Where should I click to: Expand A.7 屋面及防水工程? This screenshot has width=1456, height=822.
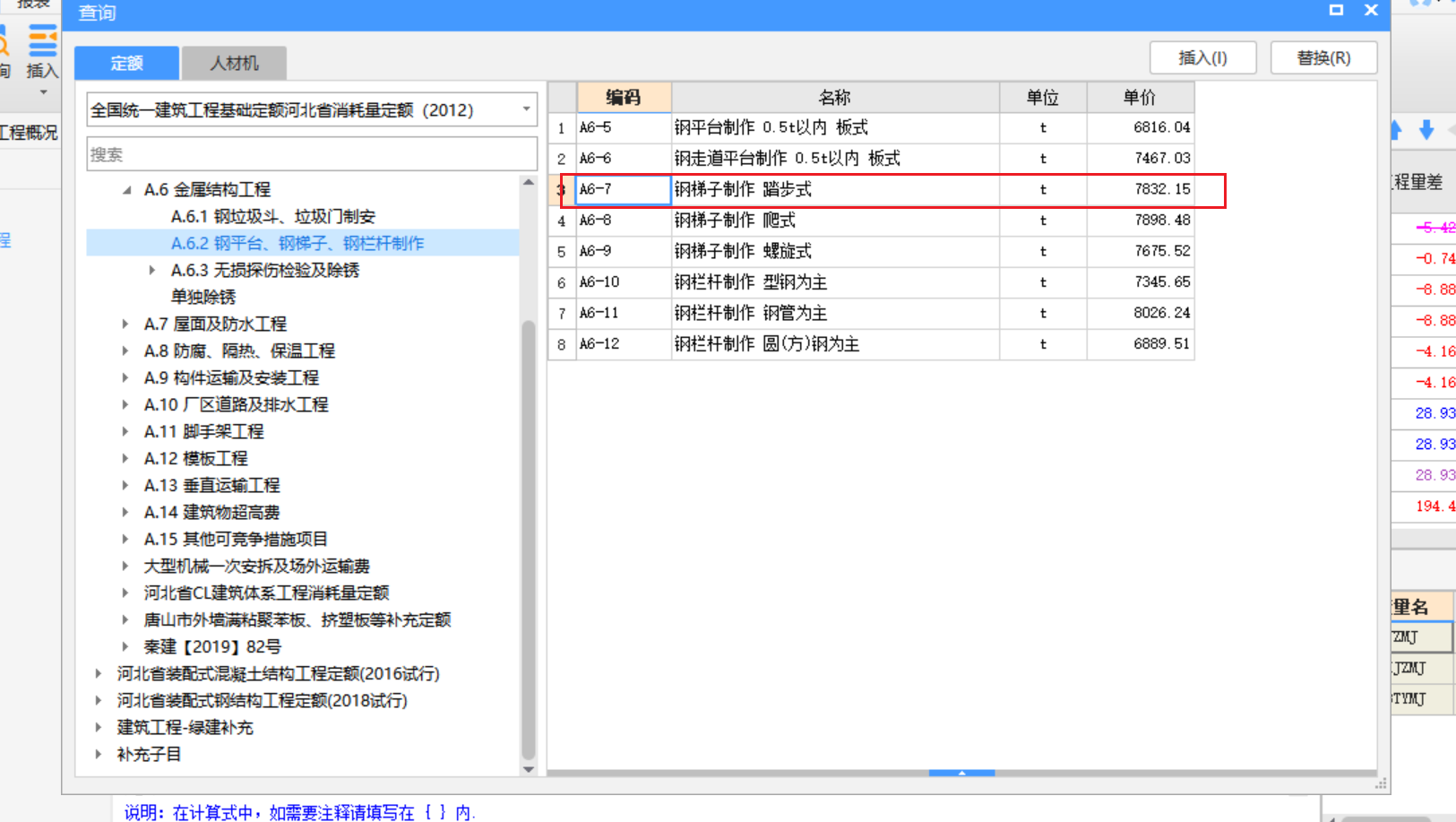pos(125,324)
